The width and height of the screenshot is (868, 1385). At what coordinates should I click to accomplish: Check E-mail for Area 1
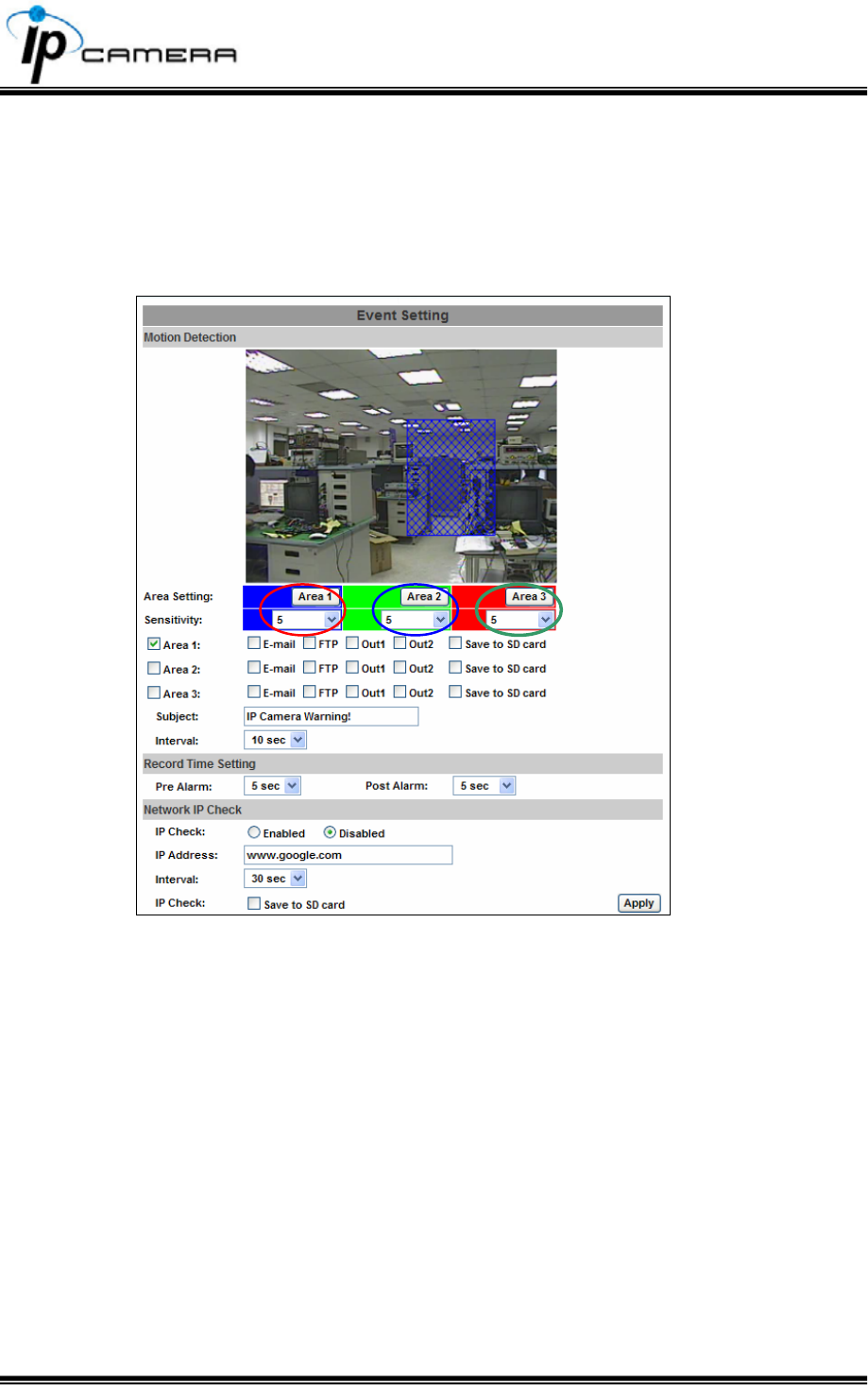(x=253, y=643)
